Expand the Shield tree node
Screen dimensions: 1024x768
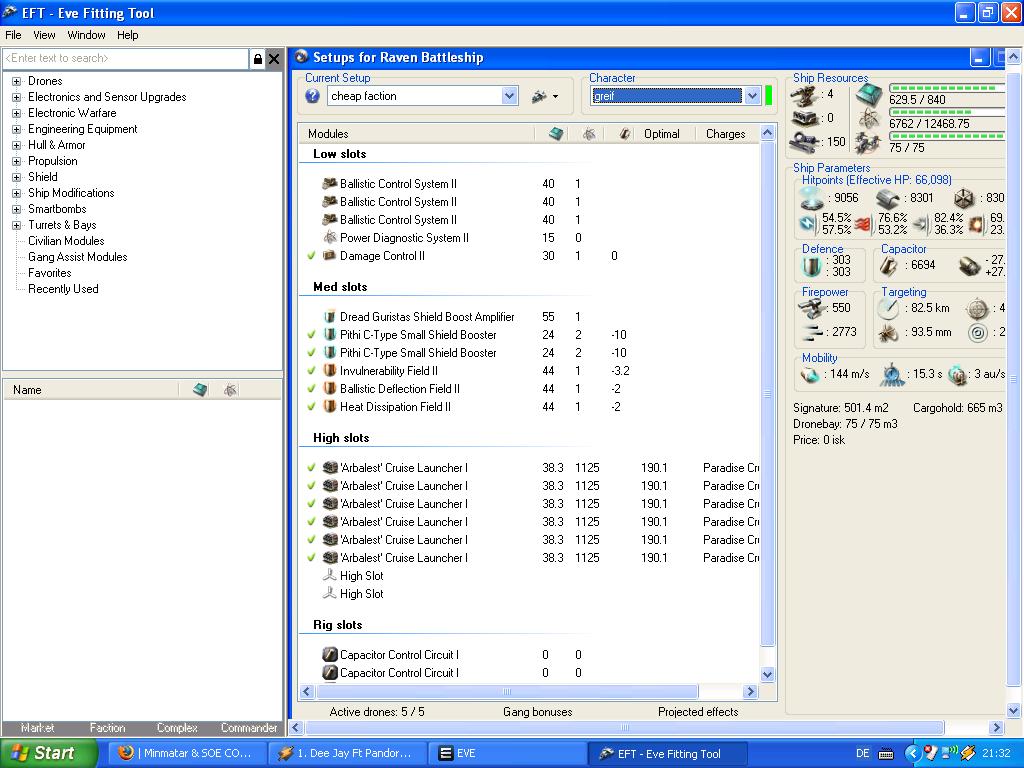click(16, 177)
